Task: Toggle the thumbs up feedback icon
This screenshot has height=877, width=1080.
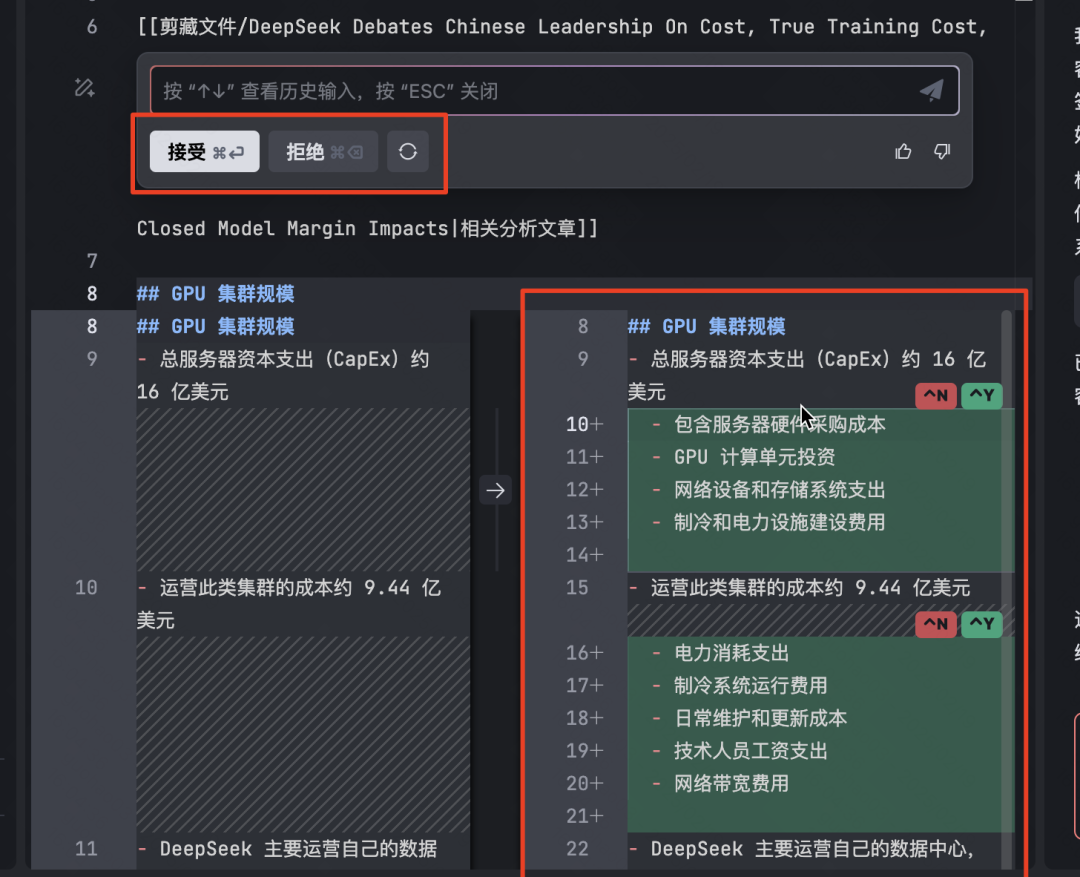Action: (x=903, y=151)
